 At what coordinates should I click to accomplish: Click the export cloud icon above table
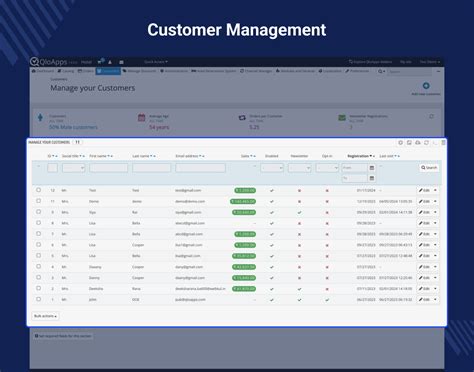pyautogui.click(x=418, y=143)
